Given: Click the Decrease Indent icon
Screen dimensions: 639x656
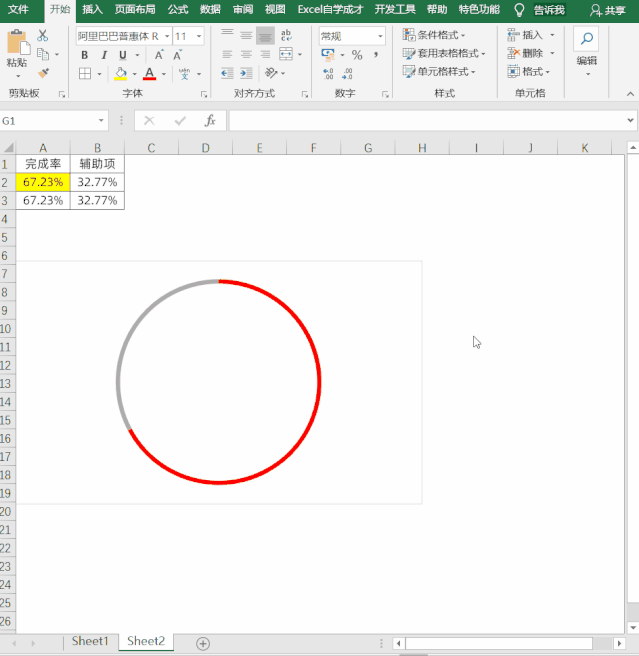Looking at the screenshot, I should [x=227, y=73].
